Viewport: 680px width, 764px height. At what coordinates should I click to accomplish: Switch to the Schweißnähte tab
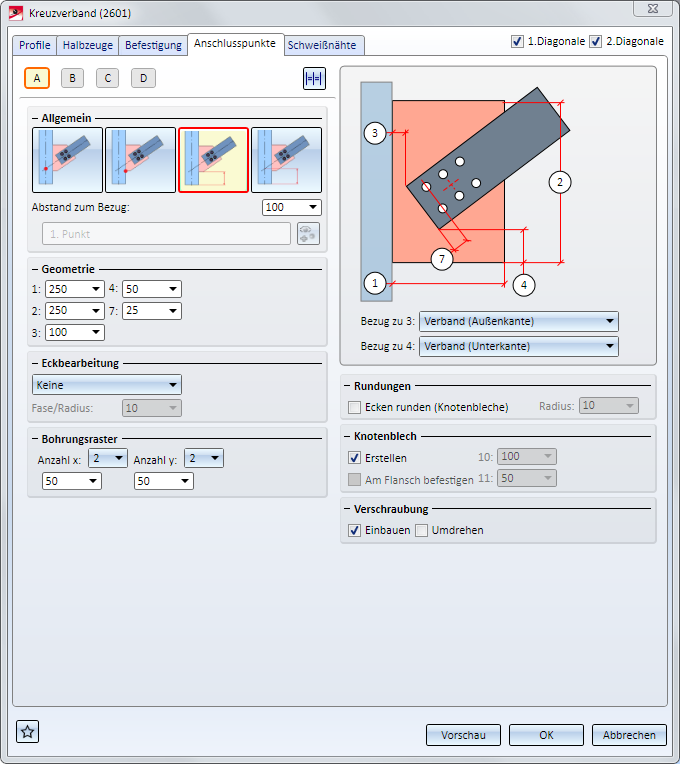pos(322,45)
